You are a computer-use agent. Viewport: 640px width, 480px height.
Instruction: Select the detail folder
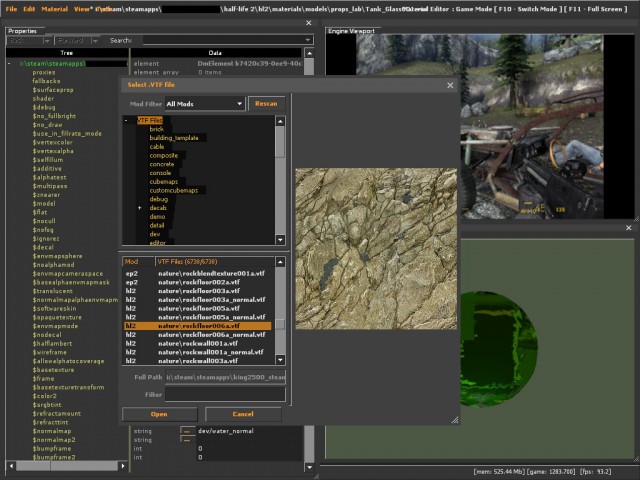pyautogui.click(x=157, y=225)
